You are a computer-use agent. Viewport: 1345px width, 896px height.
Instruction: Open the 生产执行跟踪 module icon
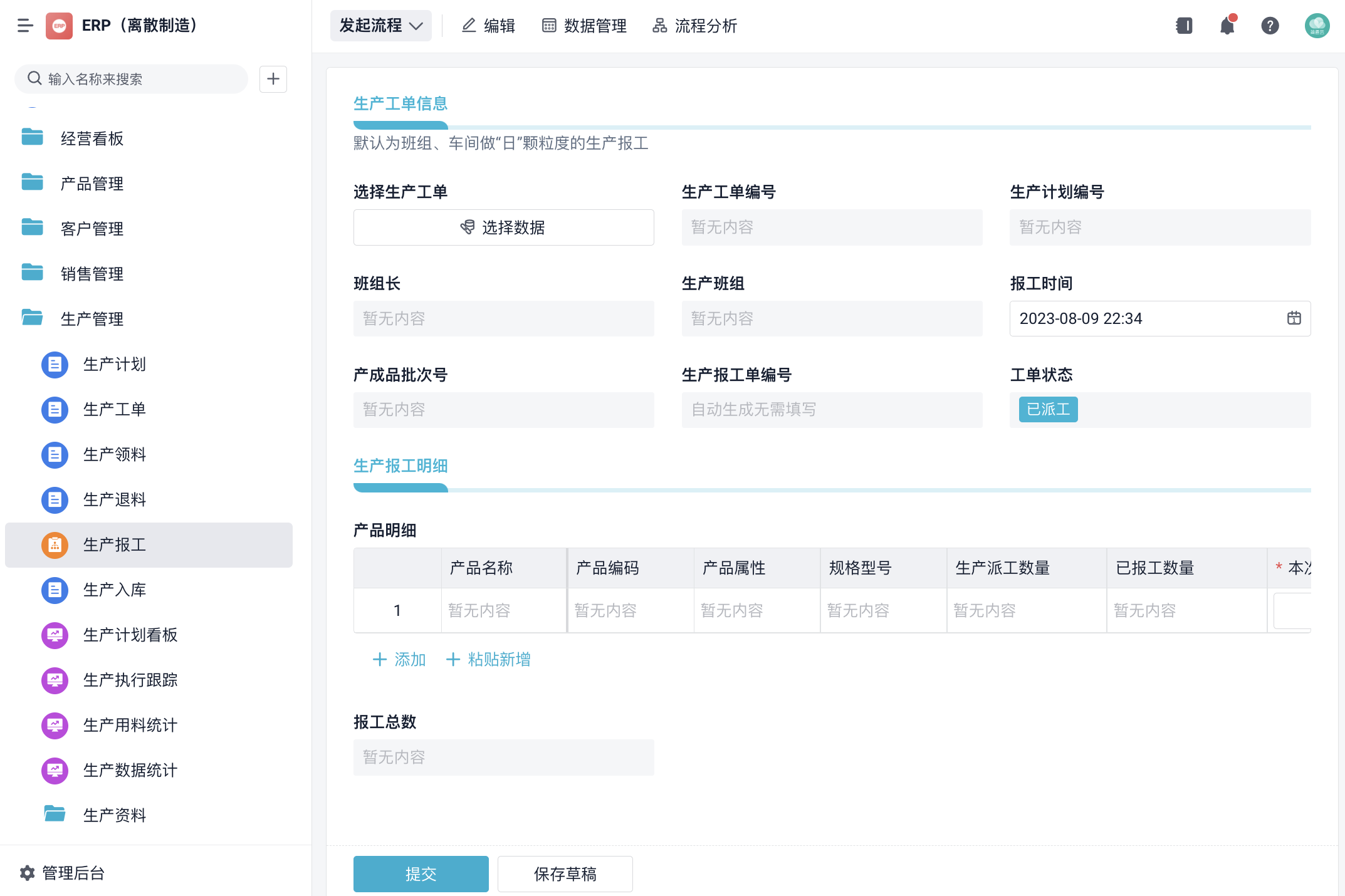click(55, 680)
